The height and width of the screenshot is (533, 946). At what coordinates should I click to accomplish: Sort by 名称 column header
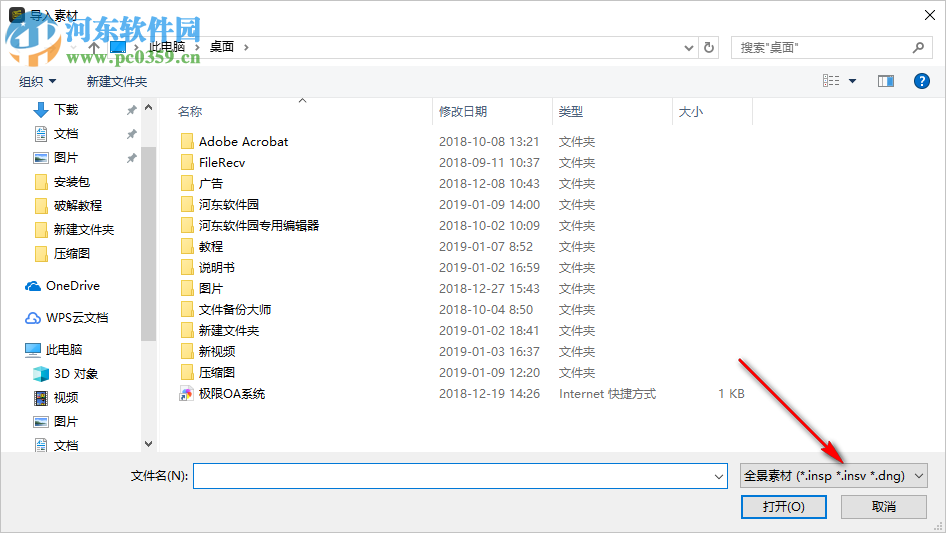tap(190, 112)
